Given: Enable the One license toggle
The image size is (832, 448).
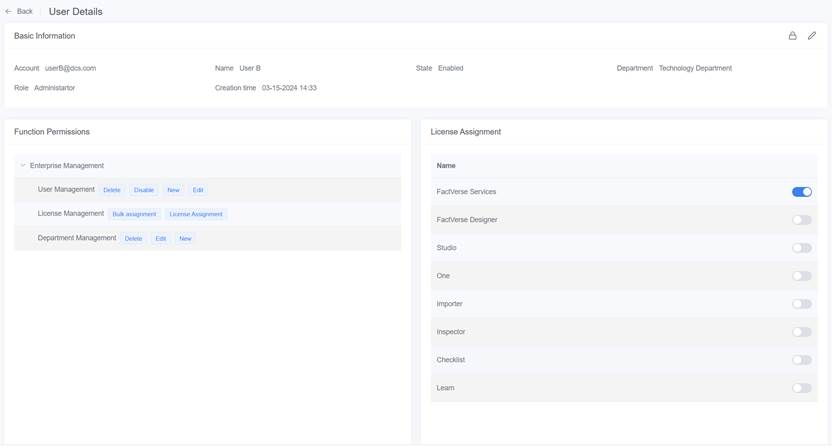Looking at the screenshot, I should tap(801, 276).
